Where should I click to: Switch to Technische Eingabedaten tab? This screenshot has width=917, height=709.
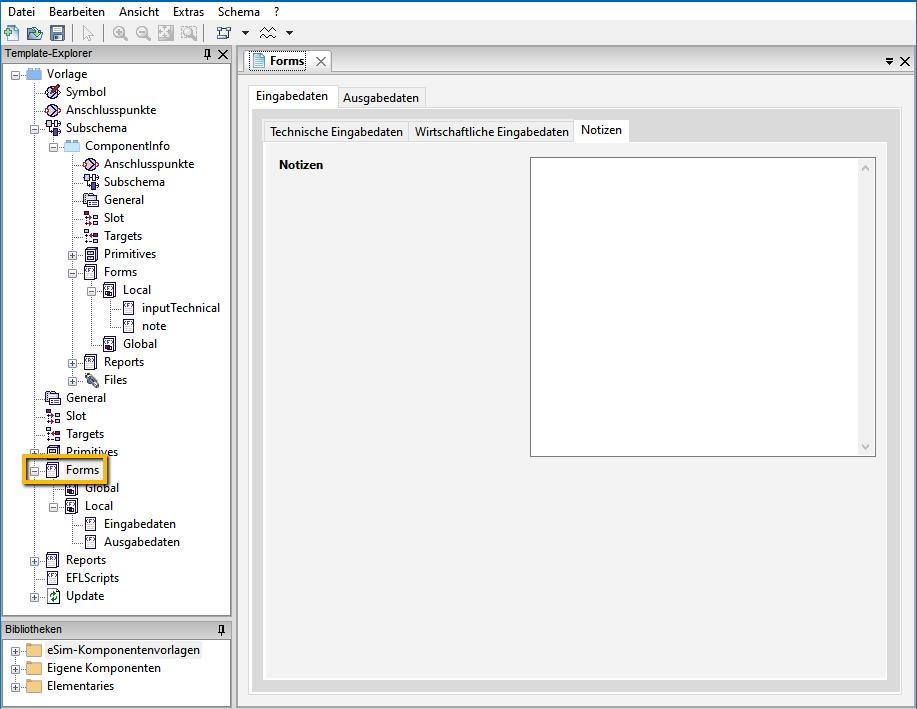pos(336,132)
